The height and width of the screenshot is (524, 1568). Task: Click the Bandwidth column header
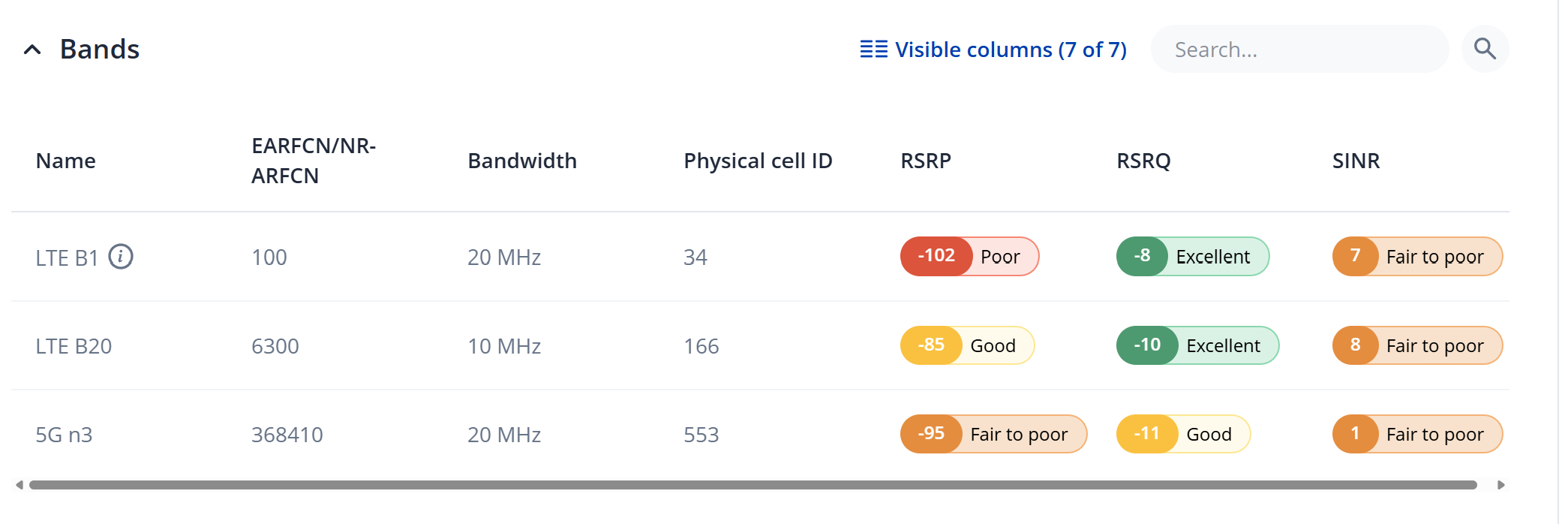tap(522, 161)
